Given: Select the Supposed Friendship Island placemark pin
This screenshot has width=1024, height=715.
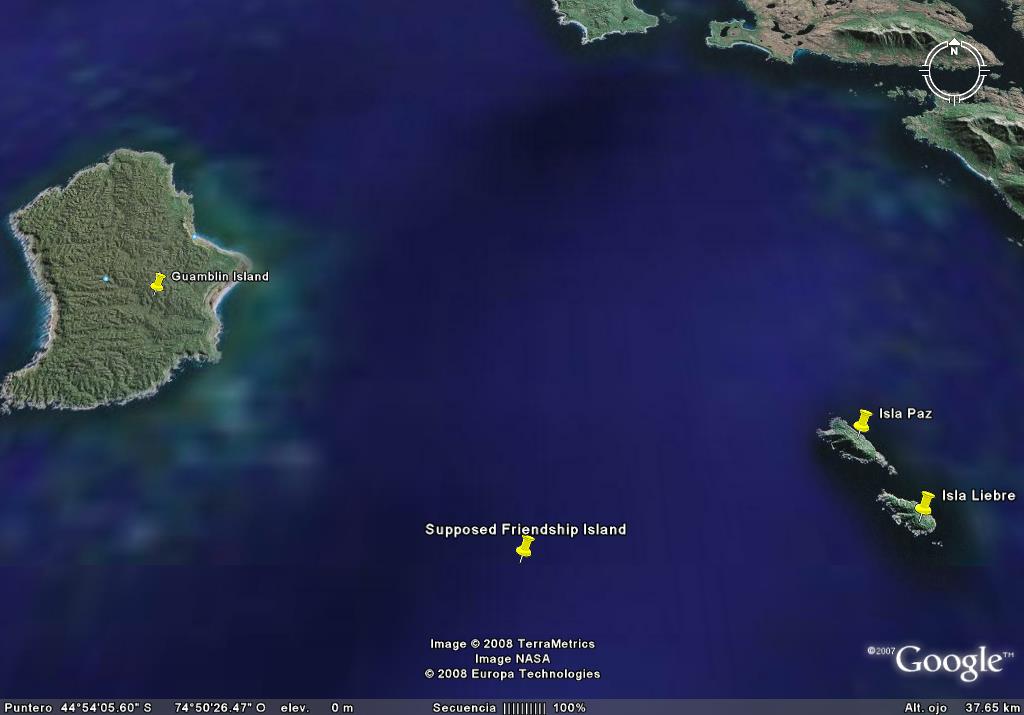Looking at the screenshot, I should (525, 548).
